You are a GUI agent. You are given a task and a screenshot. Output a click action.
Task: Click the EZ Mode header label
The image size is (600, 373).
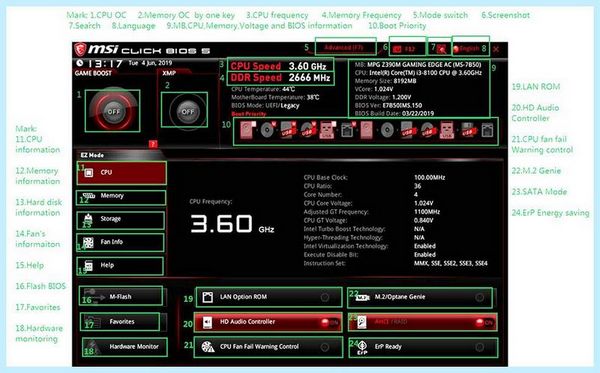click(x=92, y=155)
